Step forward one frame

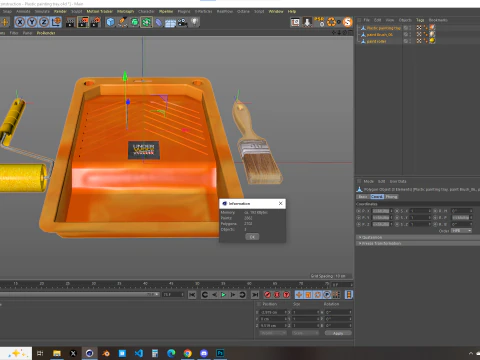point(233,295)
